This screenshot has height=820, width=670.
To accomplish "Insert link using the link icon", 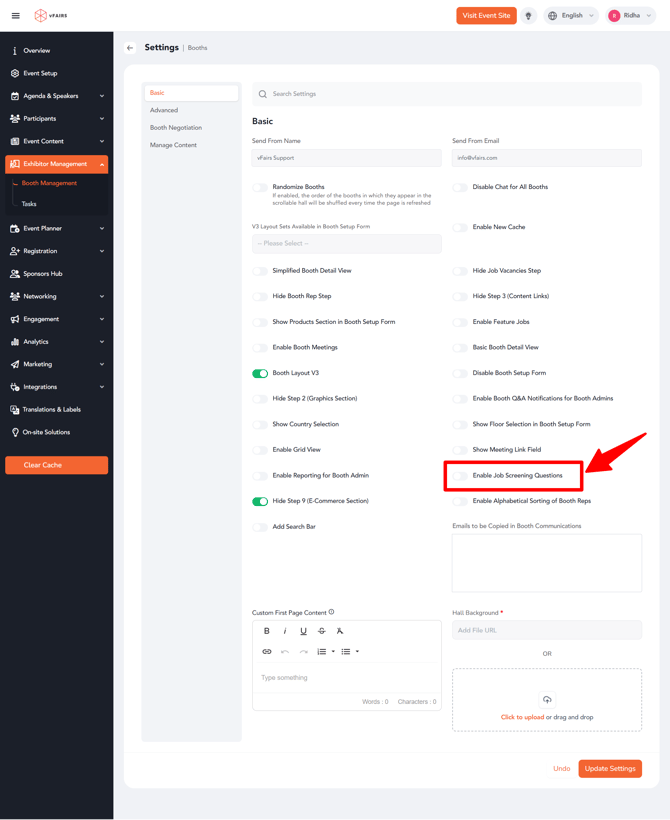I will coord(267,652).
